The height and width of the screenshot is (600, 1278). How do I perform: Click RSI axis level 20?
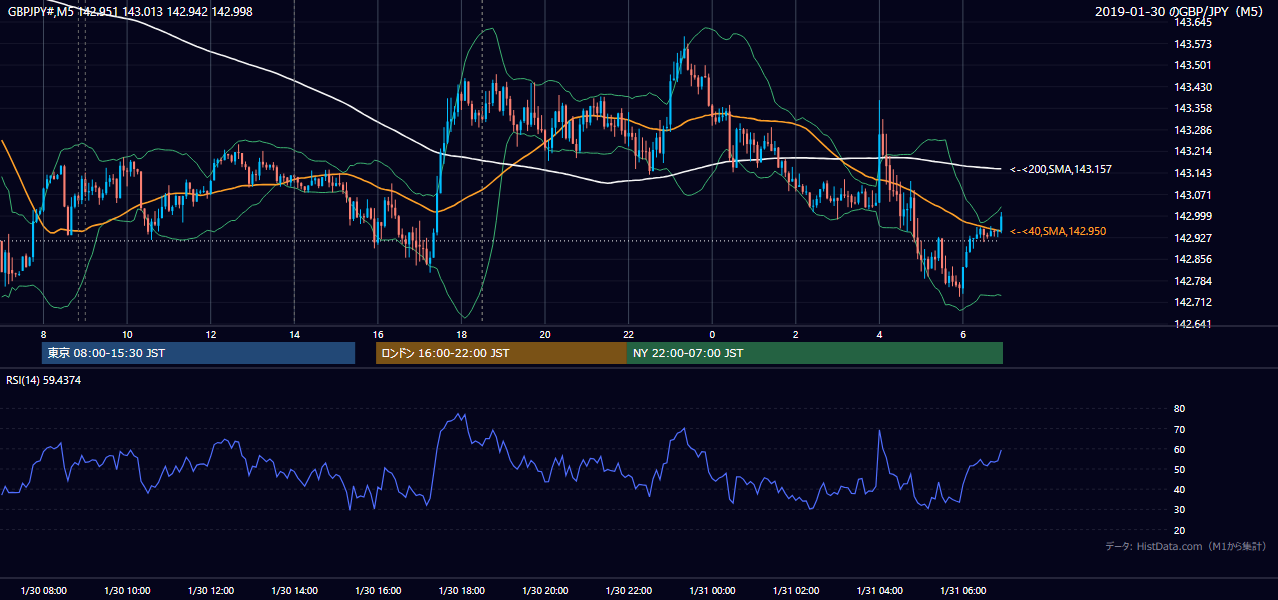tap(1179, 530)
